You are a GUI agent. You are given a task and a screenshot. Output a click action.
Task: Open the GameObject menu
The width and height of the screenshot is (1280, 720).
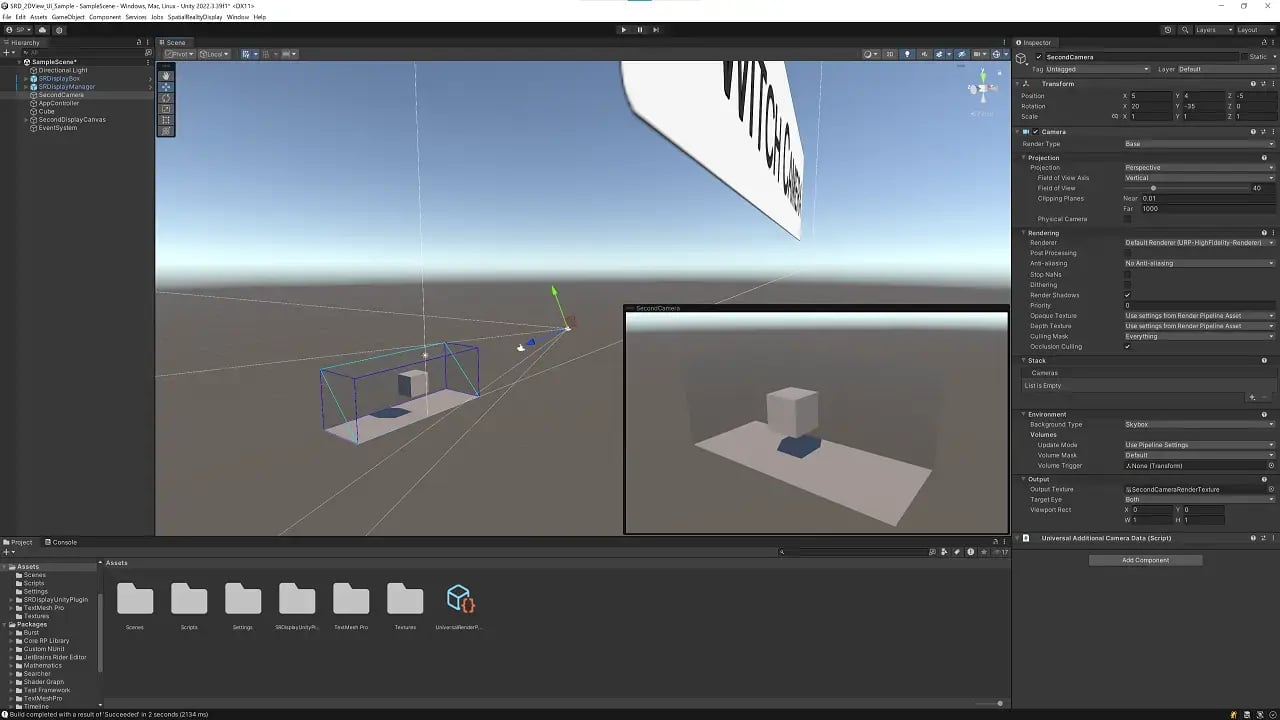click(68, 17)
